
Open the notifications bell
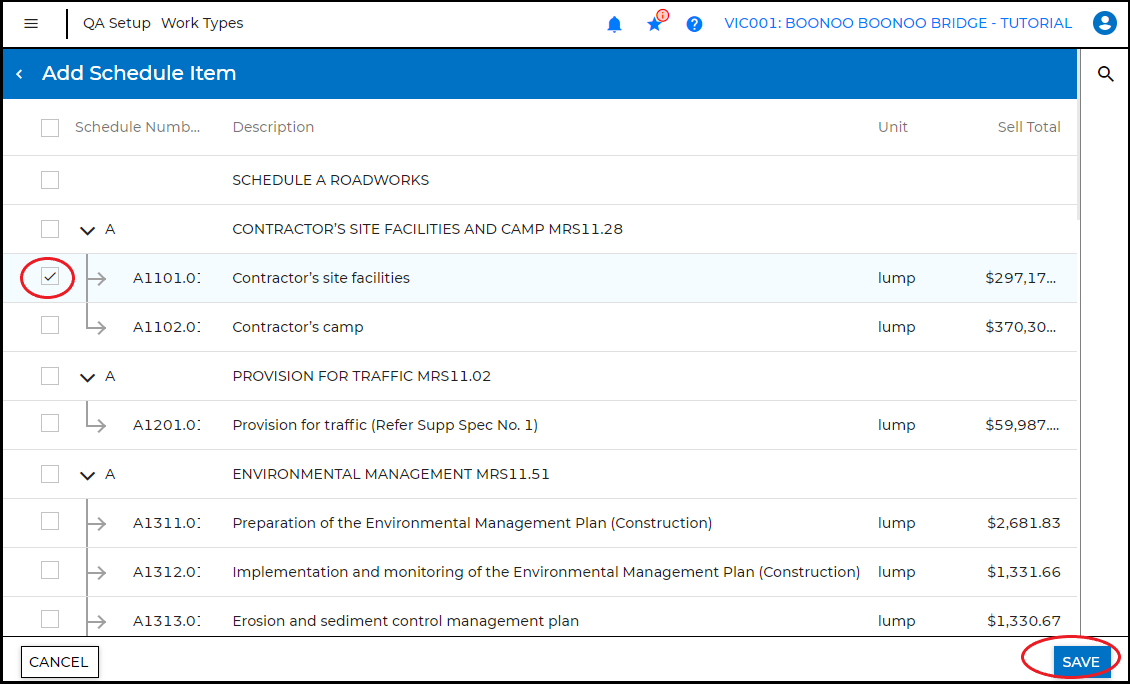(x=614, y=25)
